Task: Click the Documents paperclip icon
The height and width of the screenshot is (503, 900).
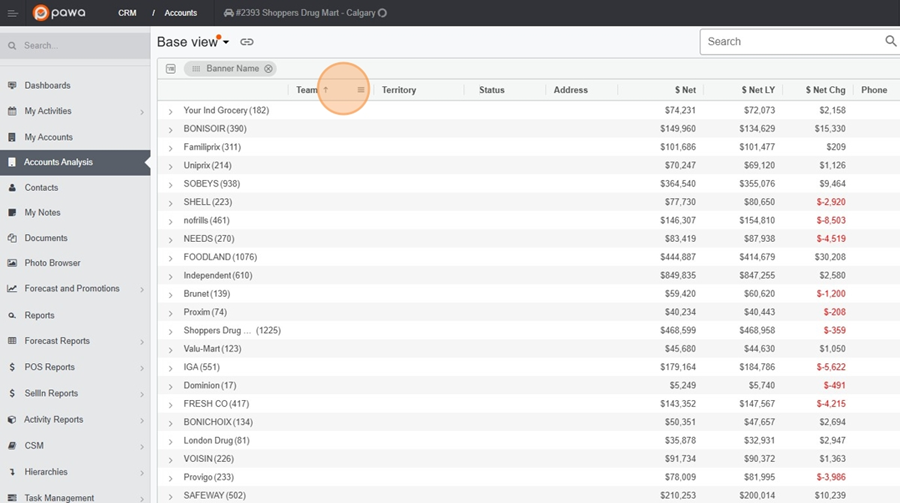Action: pos(12,238)
